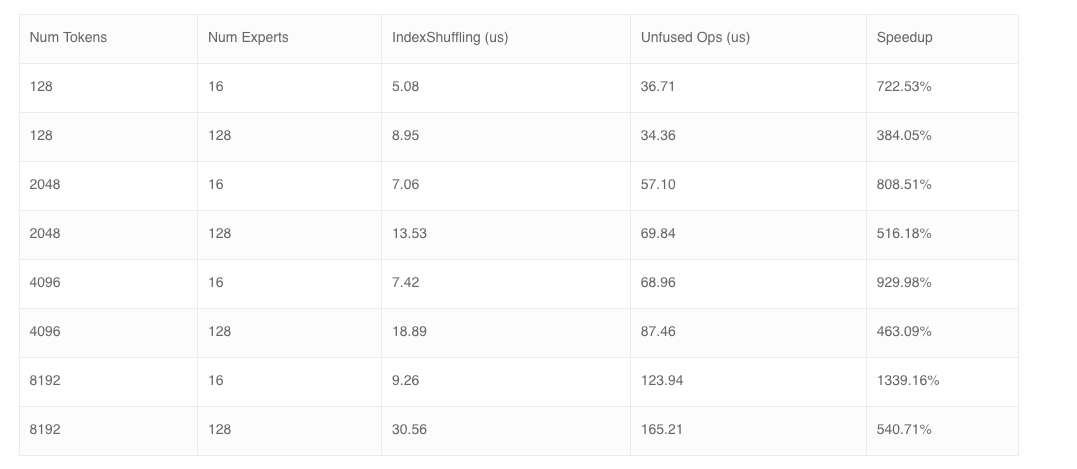Viewport: 1077px width, 469px height.
Task: Select the Unfused Ops (us) header cell
Action: 748,38
